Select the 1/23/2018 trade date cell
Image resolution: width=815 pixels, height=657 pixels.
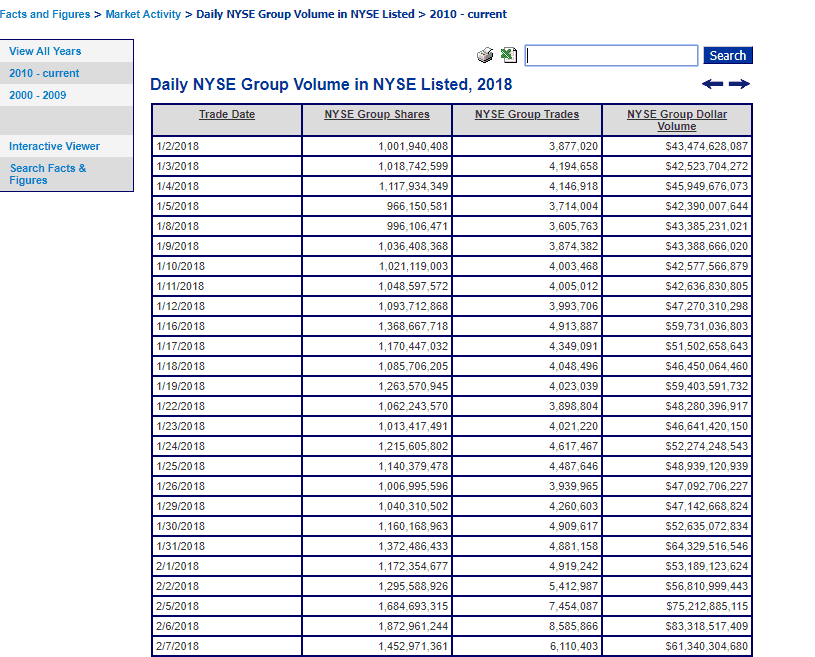227,426
